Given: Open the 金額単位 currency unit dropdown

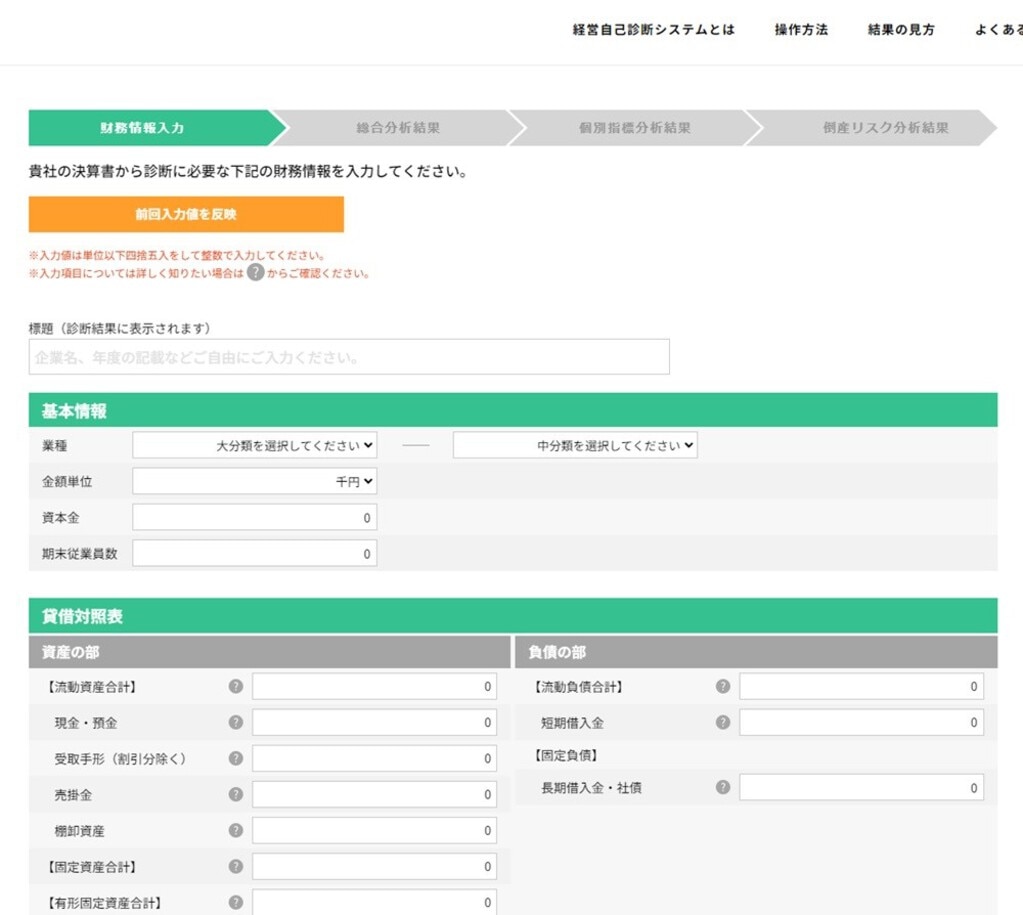Looking at the screenshot, I should tap(253, 481).
